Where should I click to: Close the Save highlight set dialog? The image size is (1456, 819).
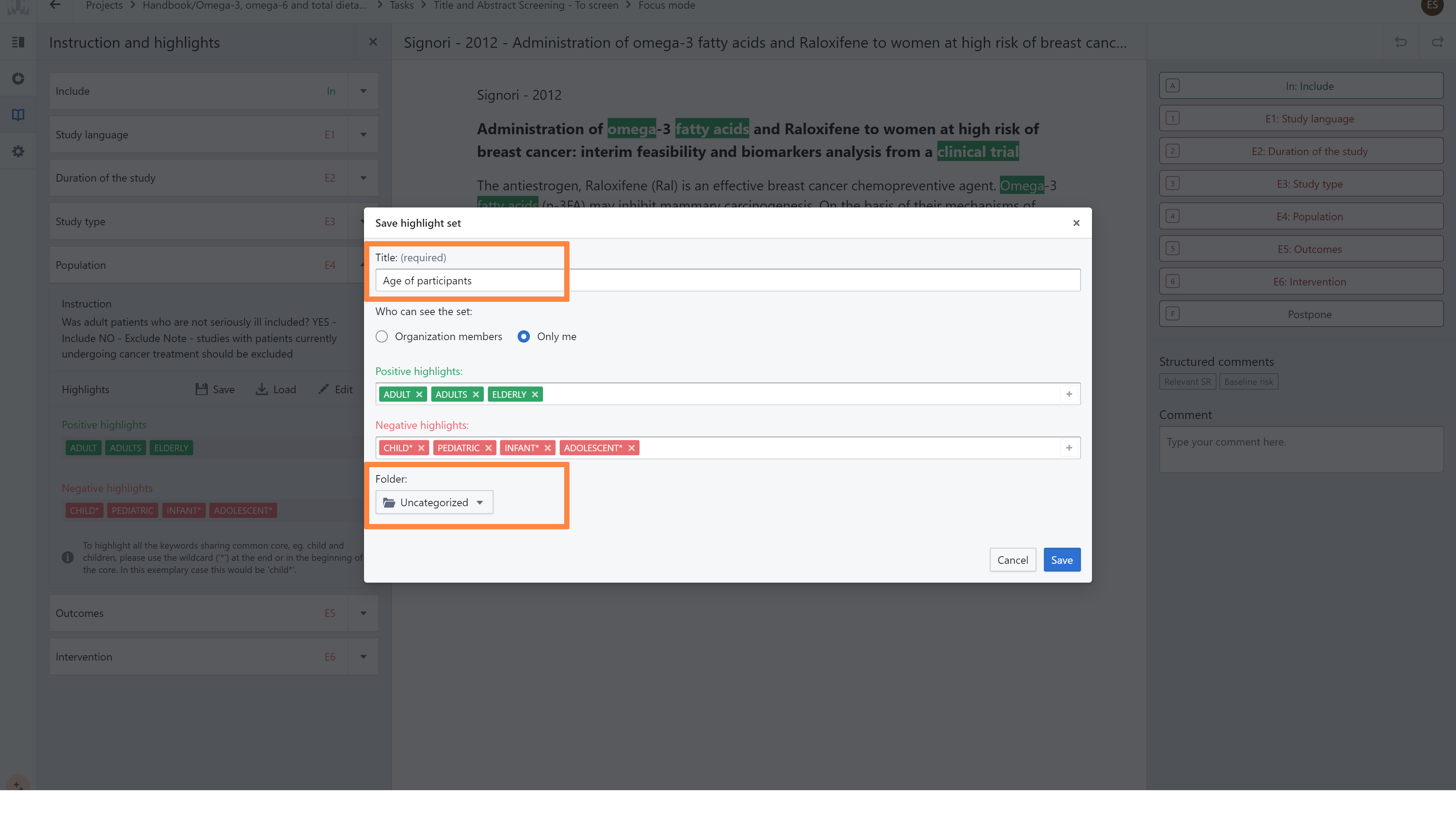point(1076,223)
